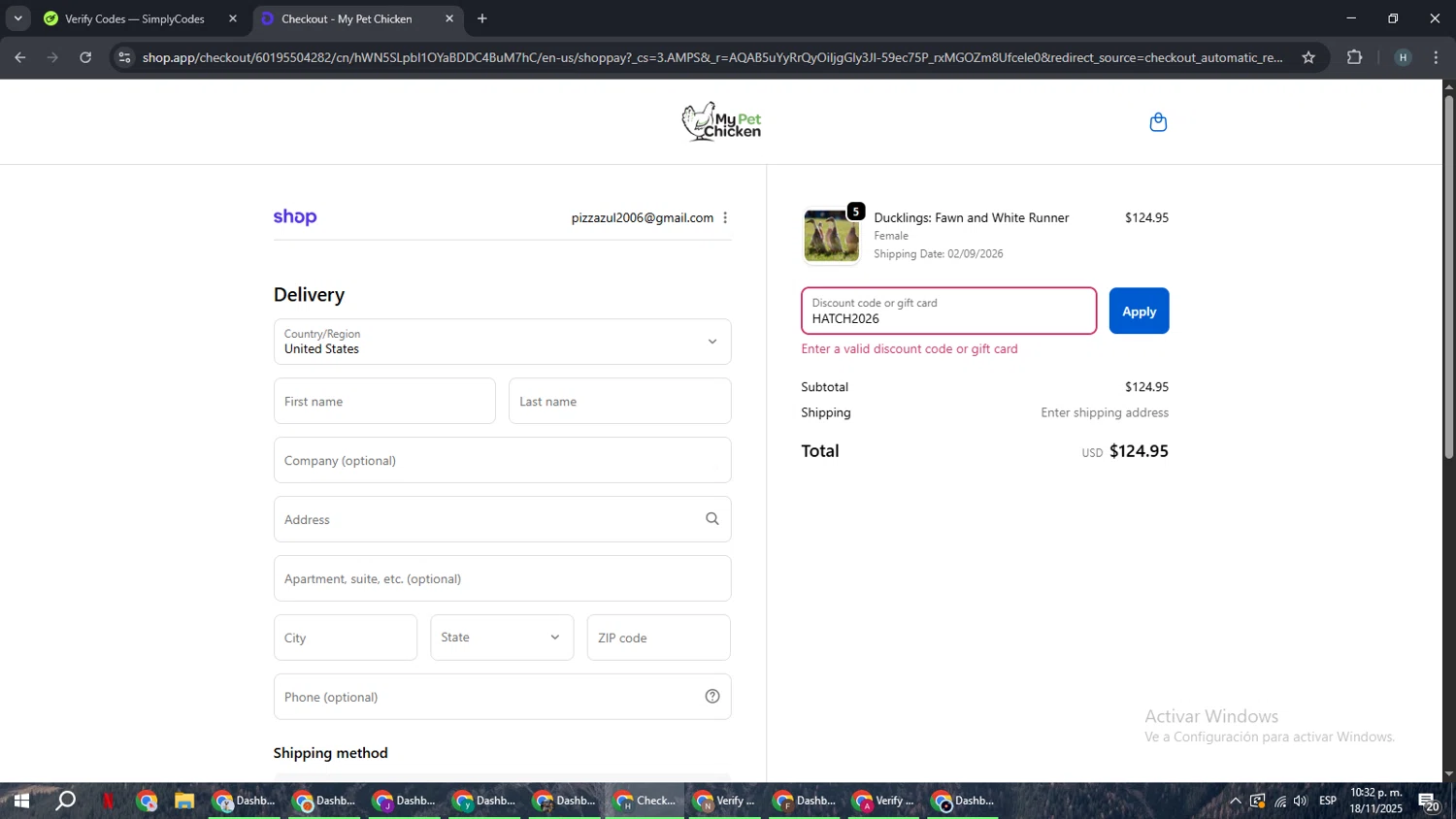Screen dimensions: 1456x819
Task: Expand the Country/Region dropdown
Action: (502, 342)
